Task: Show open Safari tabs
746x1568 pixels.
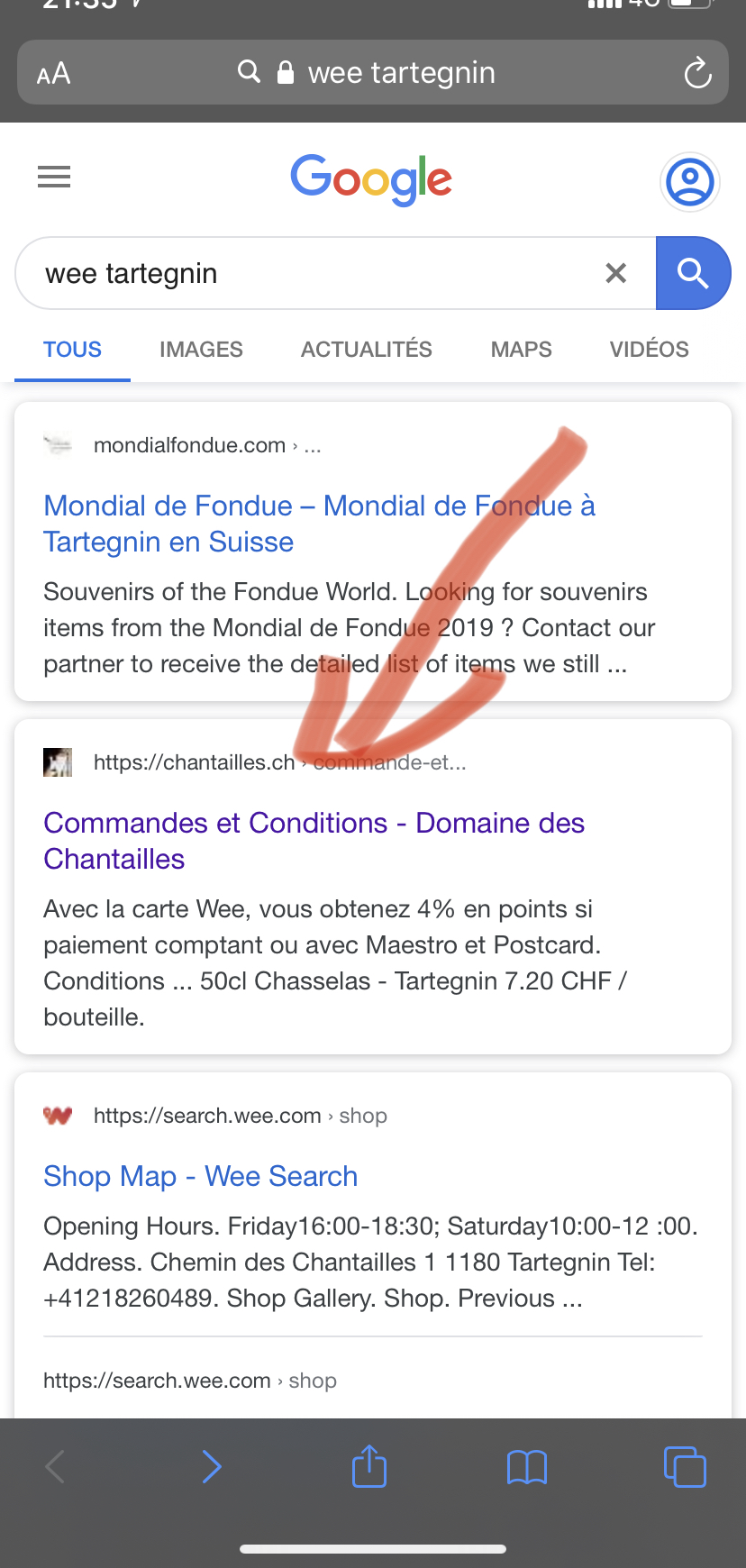Action: [685, 1467]
